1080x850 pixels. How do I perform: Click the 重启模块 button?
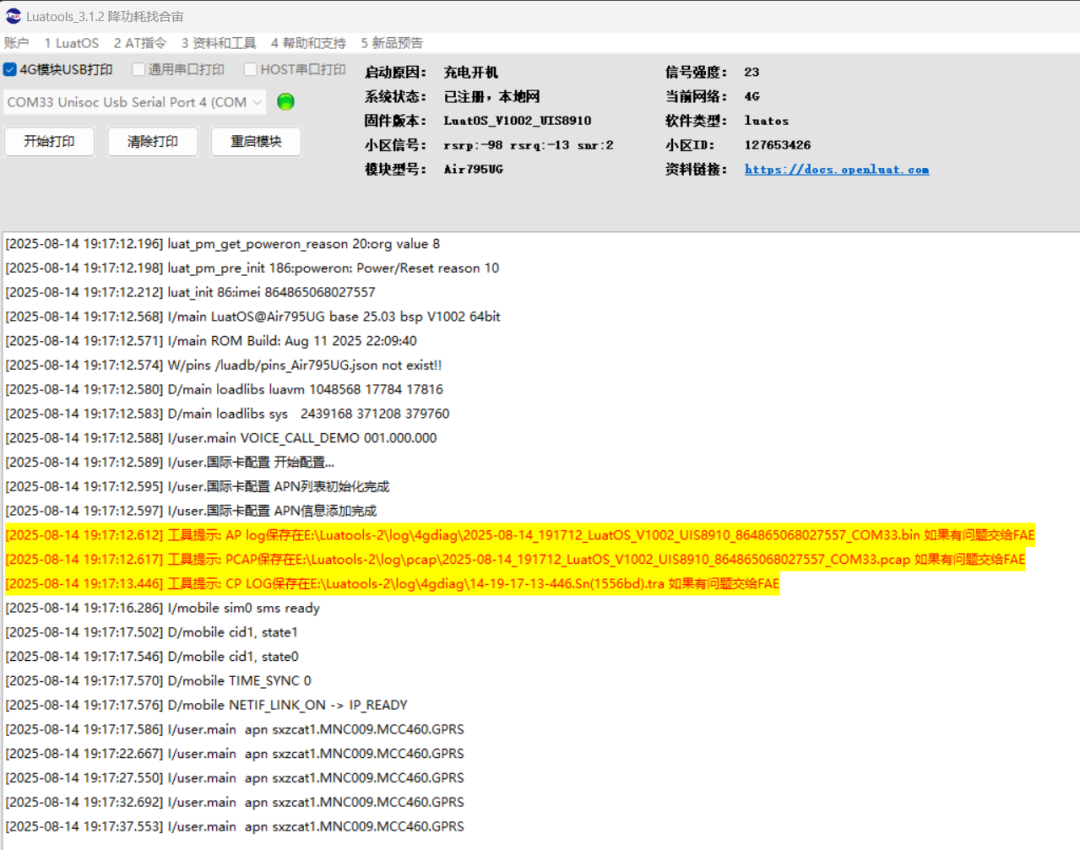tap(256, 141)
